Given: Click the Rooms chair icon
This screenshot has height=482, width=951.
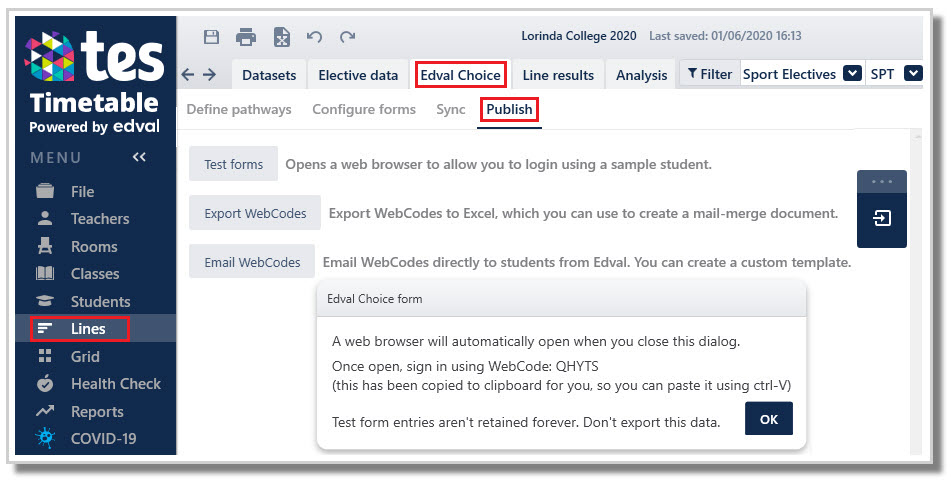Looking at the screenshot, I should (45, 246).
